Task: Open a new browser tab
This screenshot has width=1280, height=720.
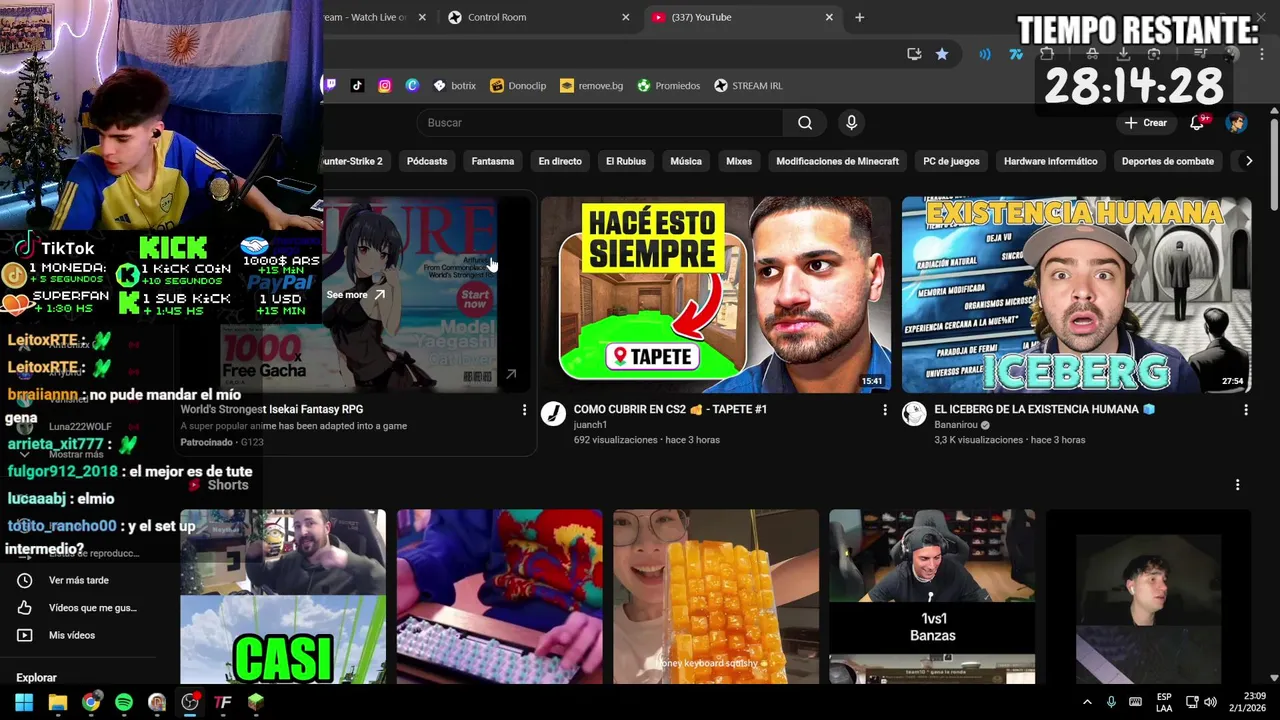Action: coord(859,17)
